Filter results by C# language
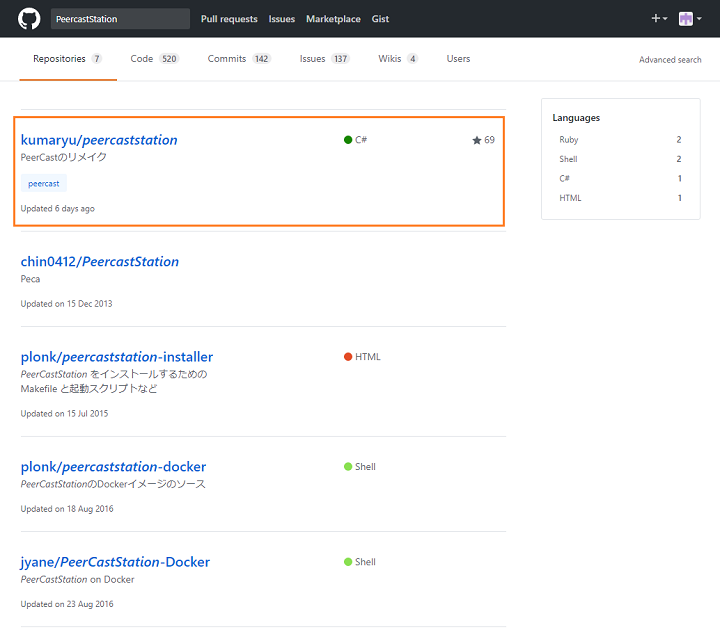The width and height of the screenshot is (720, 632). [x=620, y=179]
